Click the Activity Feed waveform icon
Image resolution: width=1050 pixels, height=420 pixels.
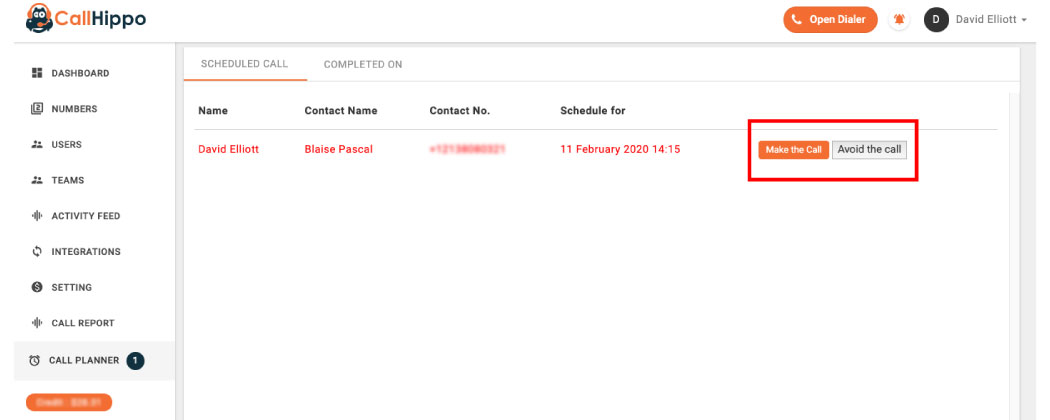pos(37,216)
